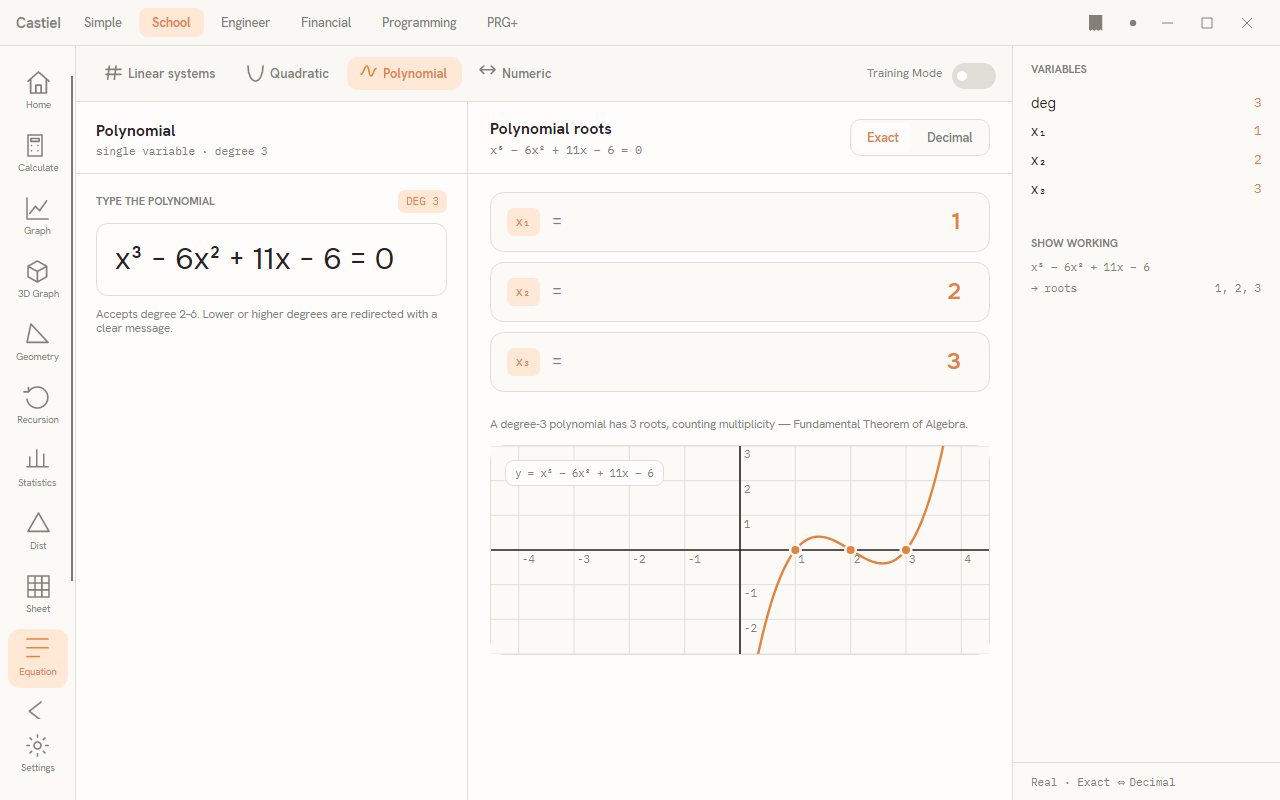Viewport: 1280px width, 800px height.
Task: Maximize the Castiel window
Action: coord(1207,23)
